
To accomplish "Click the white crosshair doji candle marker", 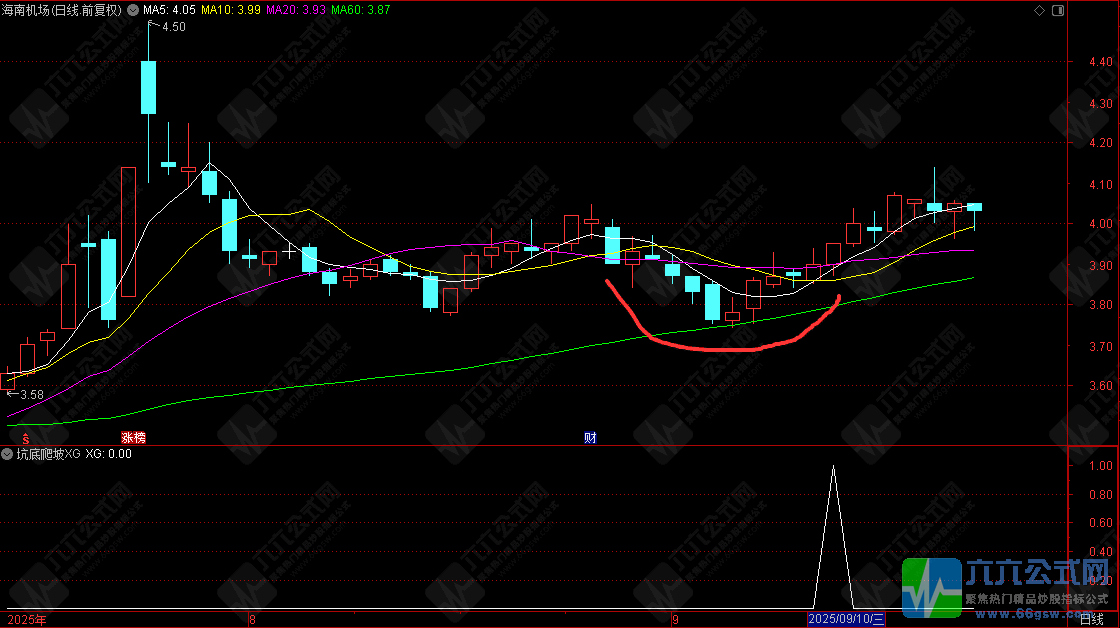I will click(x=289, y=251).
